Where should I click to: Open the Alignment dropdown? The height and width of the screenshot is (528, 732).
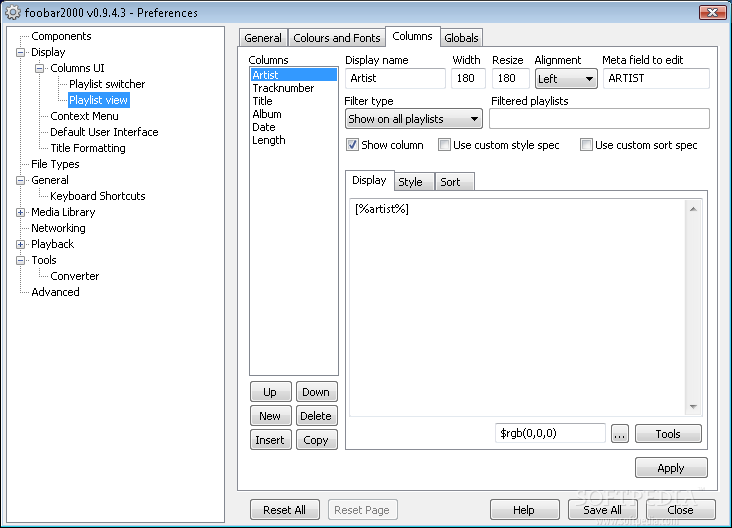click(x=566, y=79)
